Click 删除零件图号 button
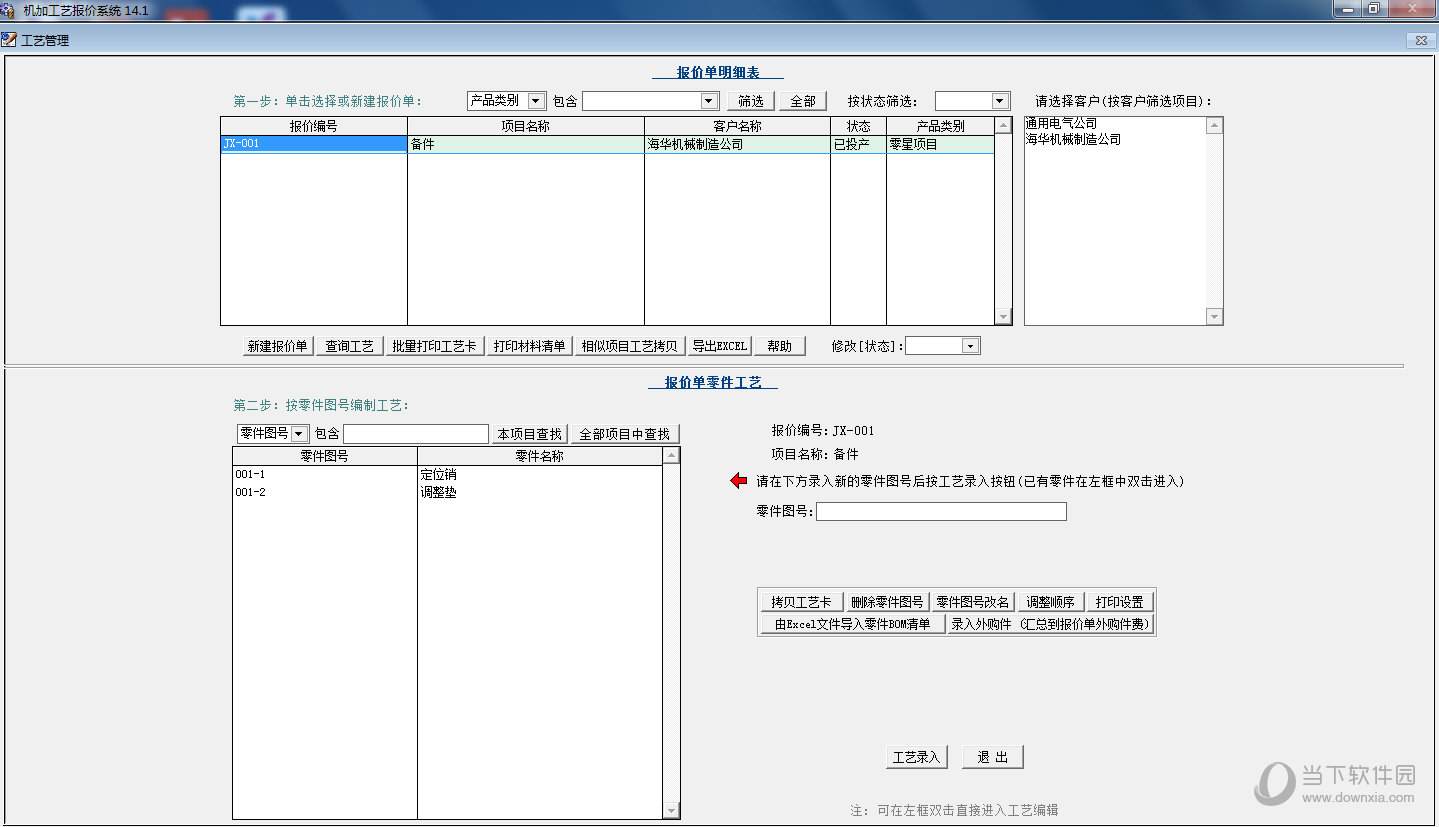Viewport: 1439px width, 827px height. [x=887, y=602]
